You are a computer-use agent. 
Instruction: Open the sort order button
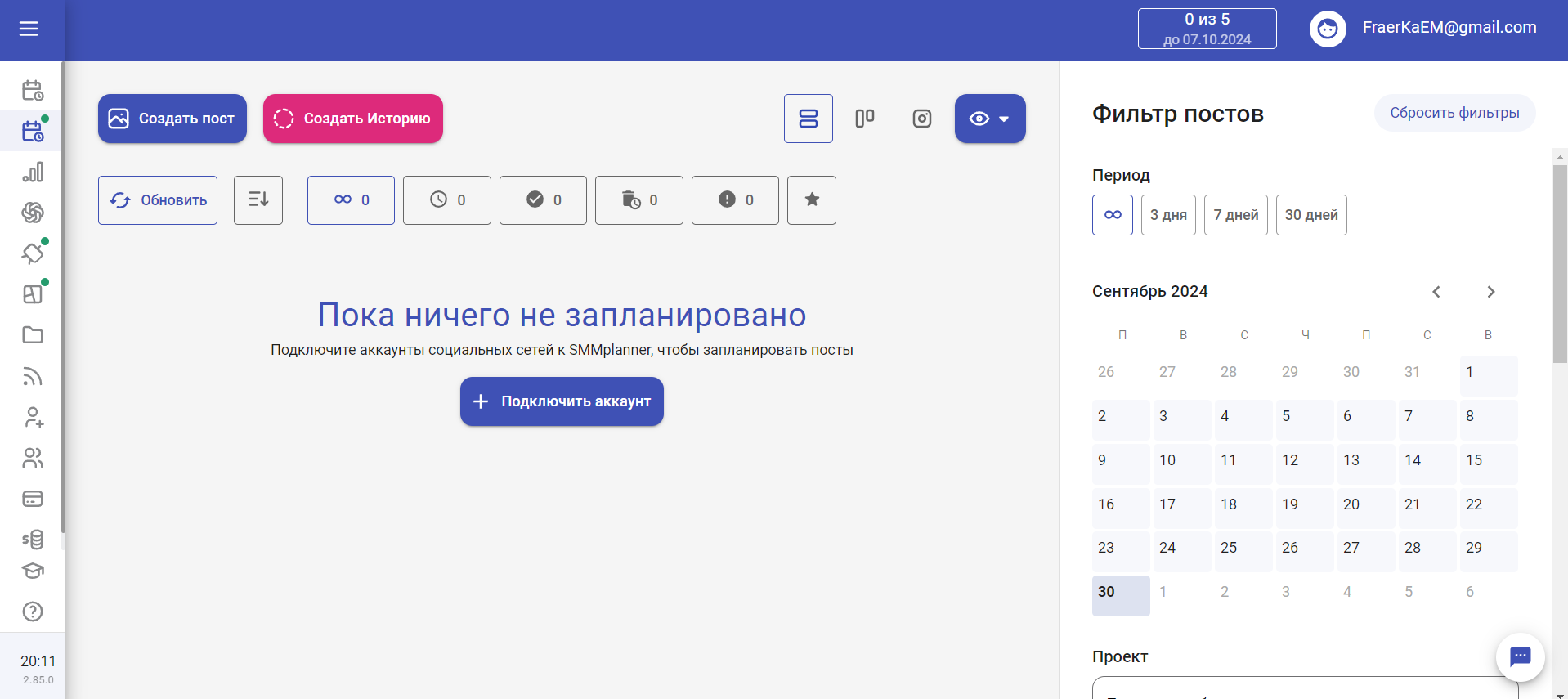click(258, 200)
